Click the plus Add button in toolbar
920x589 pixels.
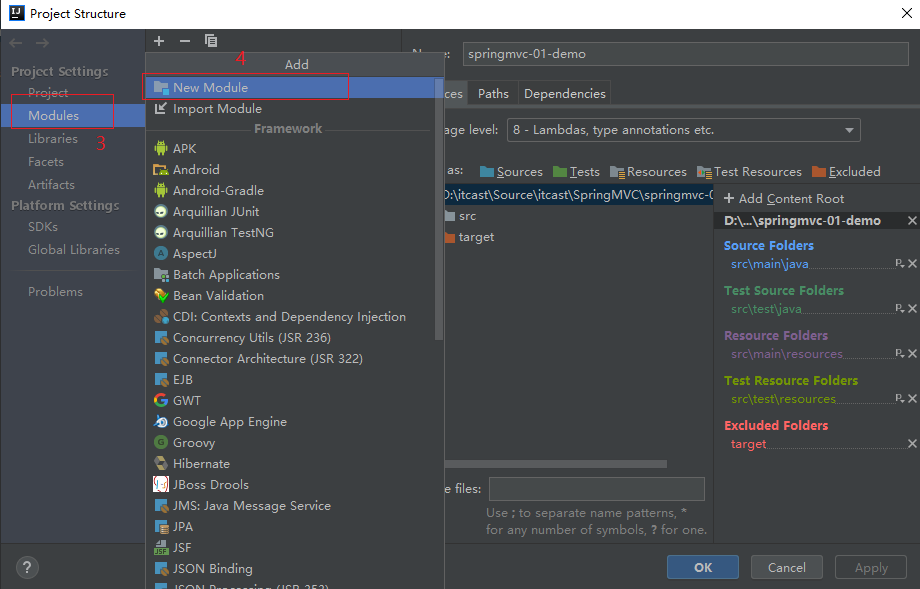159,41
